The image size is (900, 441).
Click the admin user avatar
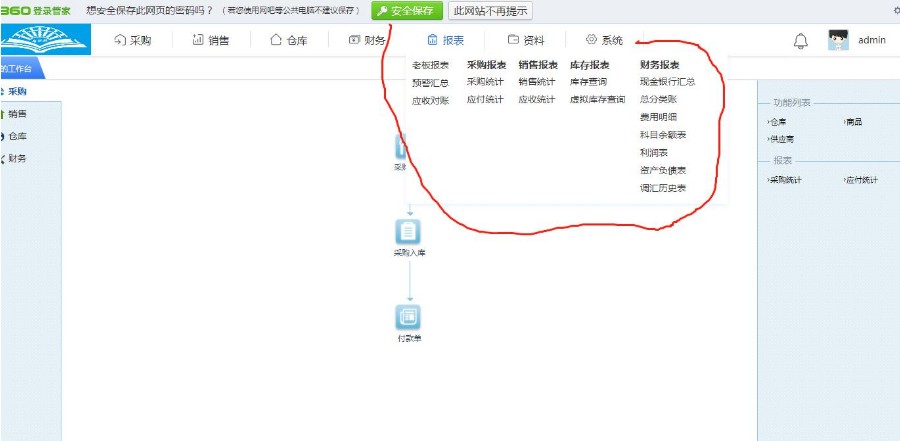[838, 41]
